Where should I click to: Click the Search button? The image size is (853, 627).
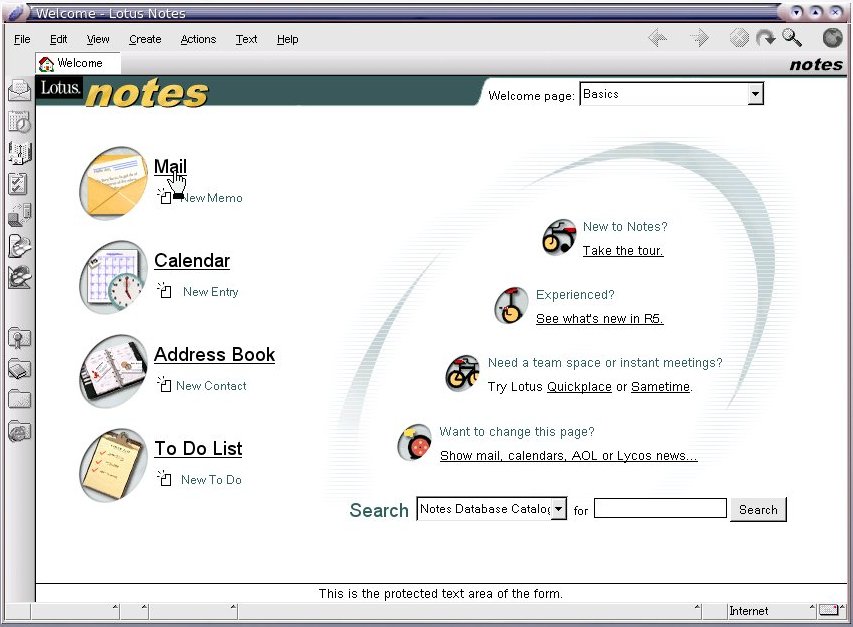click(758, 510)
